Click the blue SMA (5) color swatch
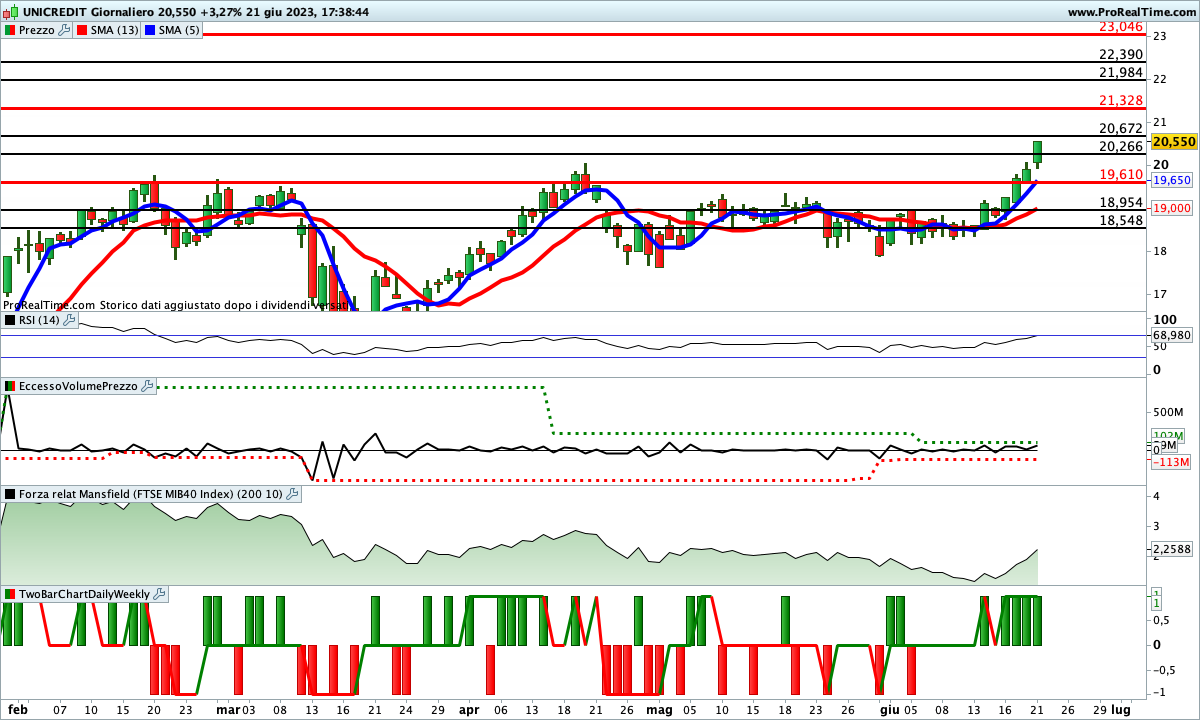This screenshot has width=1200, height=720. point(151,30)
